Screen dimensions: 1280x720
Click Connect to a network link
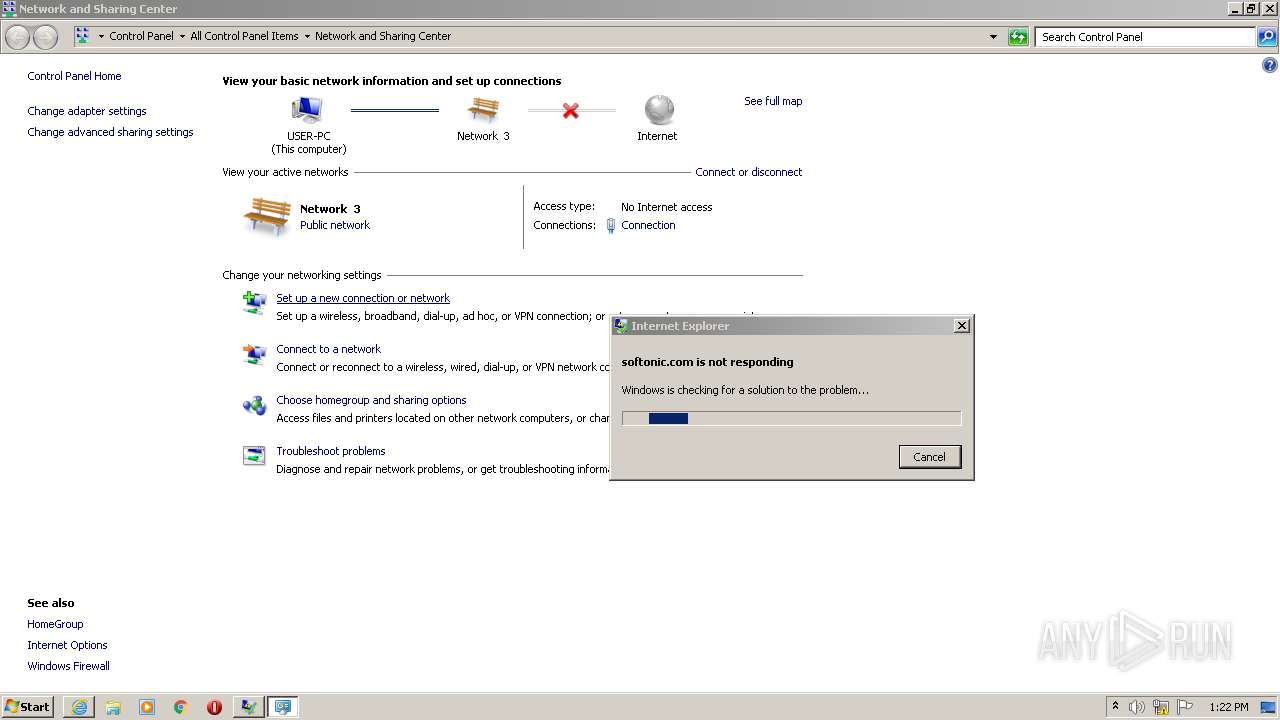[x=328, y=349]
